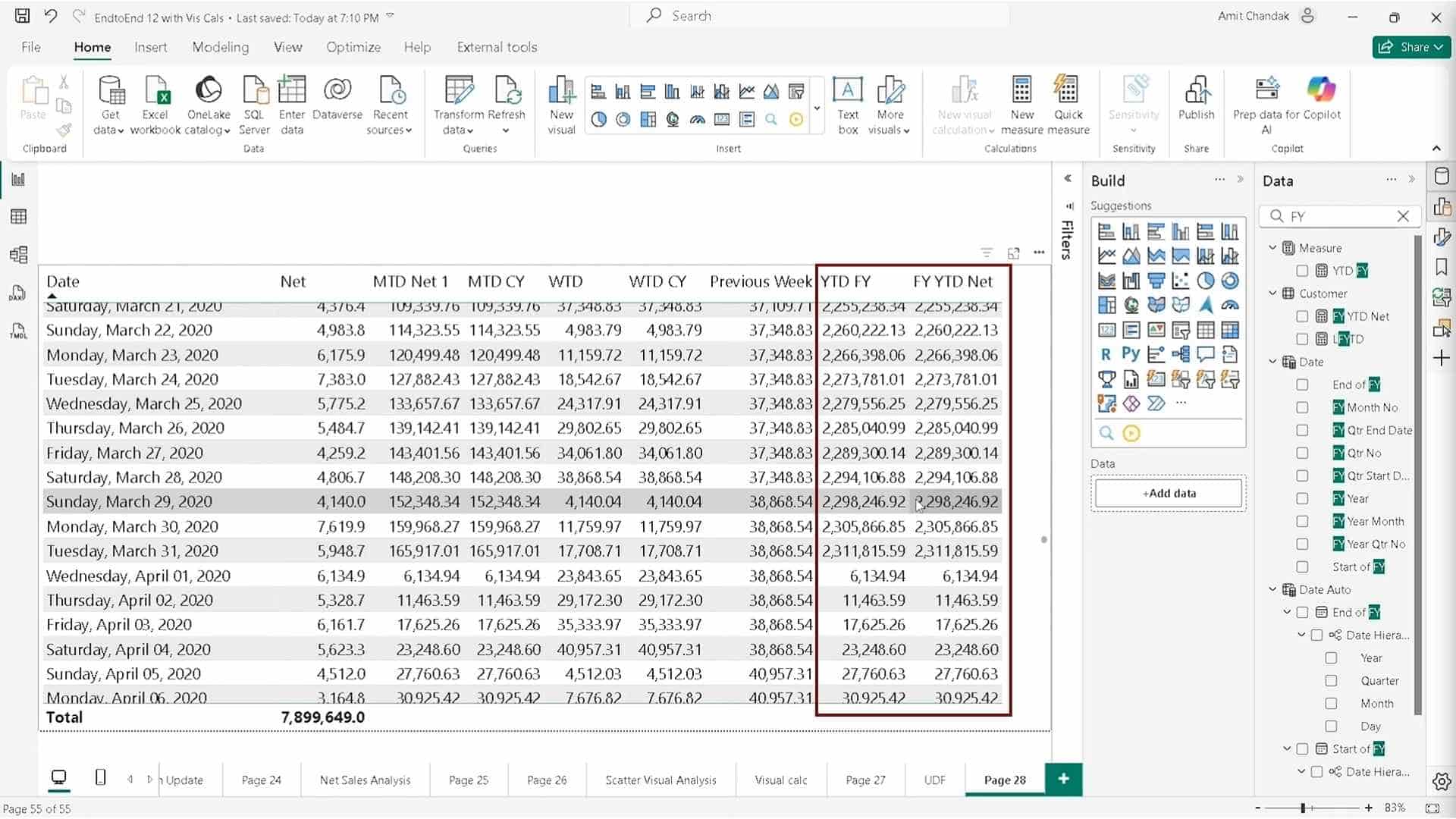
Task: Switch to Table view in the left sidebar
Action: coord(18,217)
